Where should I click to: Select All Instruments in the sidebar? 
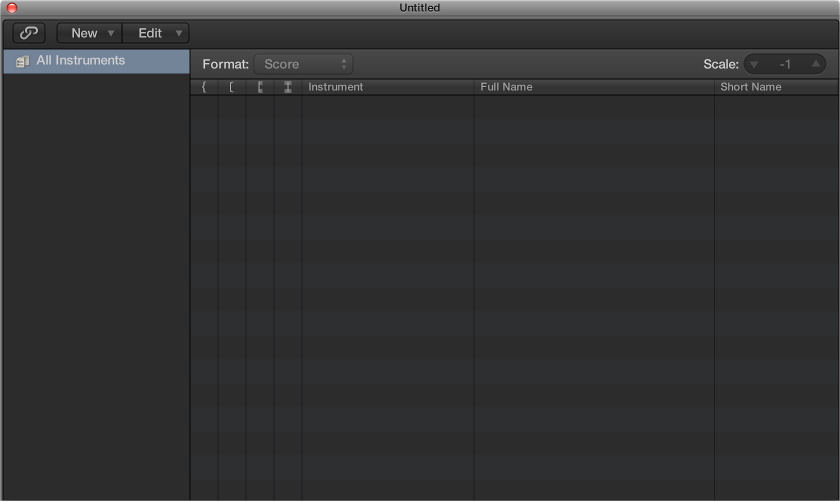[81, 61]
